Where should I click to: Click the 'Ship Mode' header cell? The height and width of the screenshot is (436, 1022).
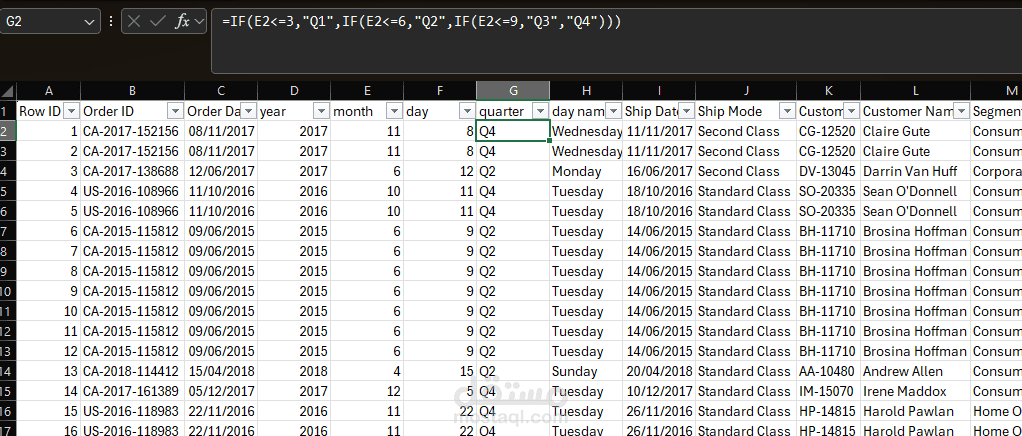coord(746,111)
